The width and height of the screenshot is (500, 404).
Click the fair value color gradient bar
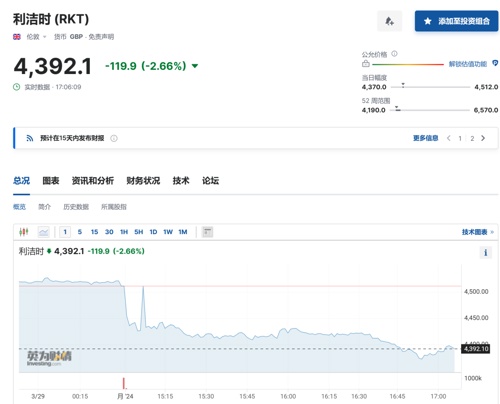408,64
